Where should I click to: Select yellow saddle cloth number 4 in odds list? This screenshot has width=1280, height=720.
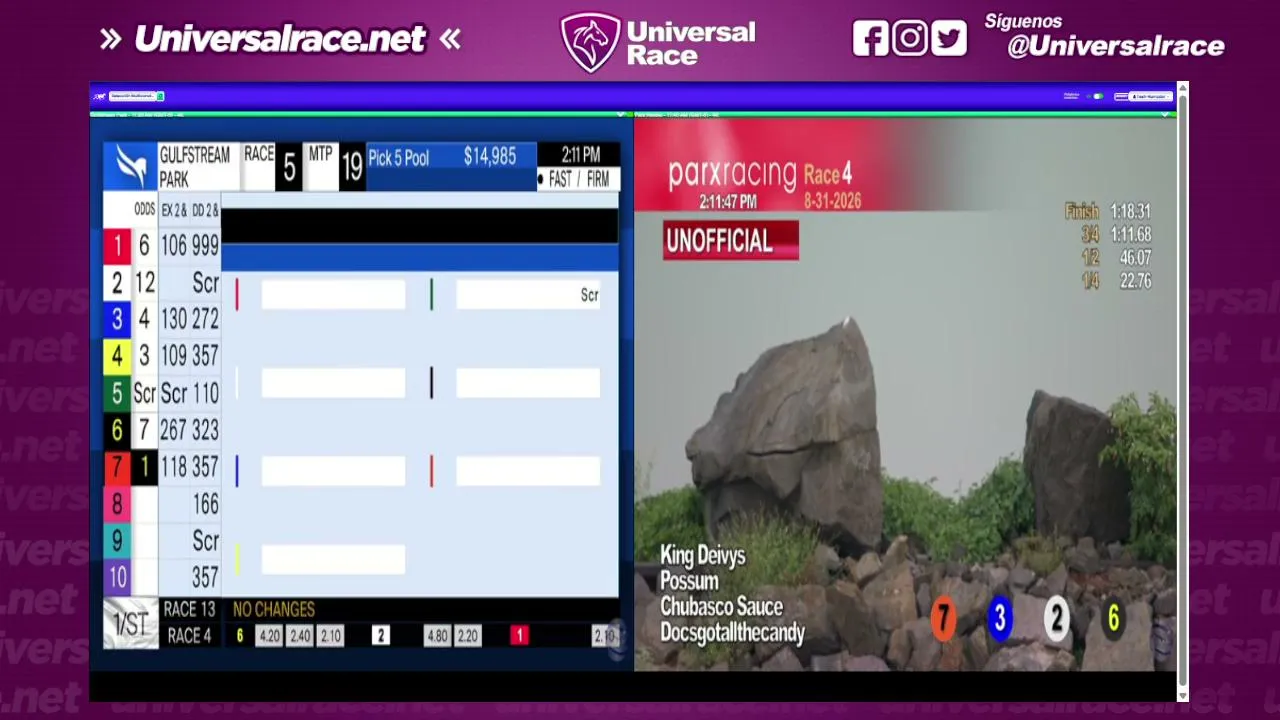point(117,356)
